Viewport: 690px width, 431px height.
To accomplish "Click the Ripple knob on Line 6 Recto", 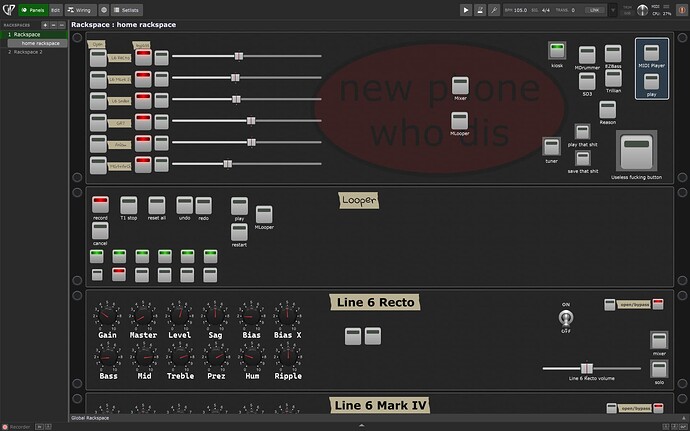I will (288, 356).
